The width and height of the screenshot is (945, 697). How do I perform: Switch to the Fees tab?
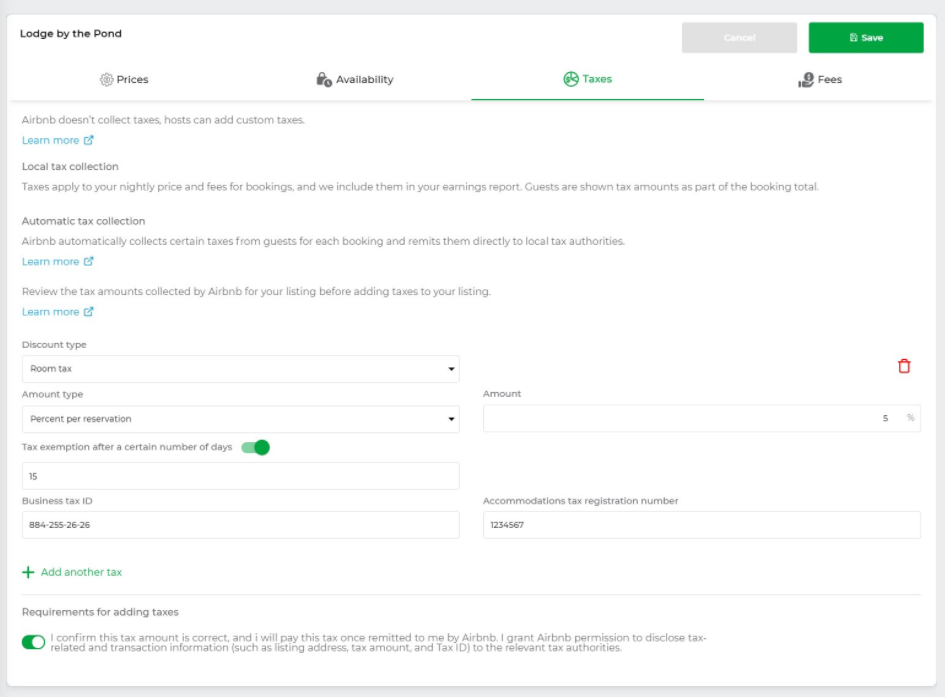(820, 80)
